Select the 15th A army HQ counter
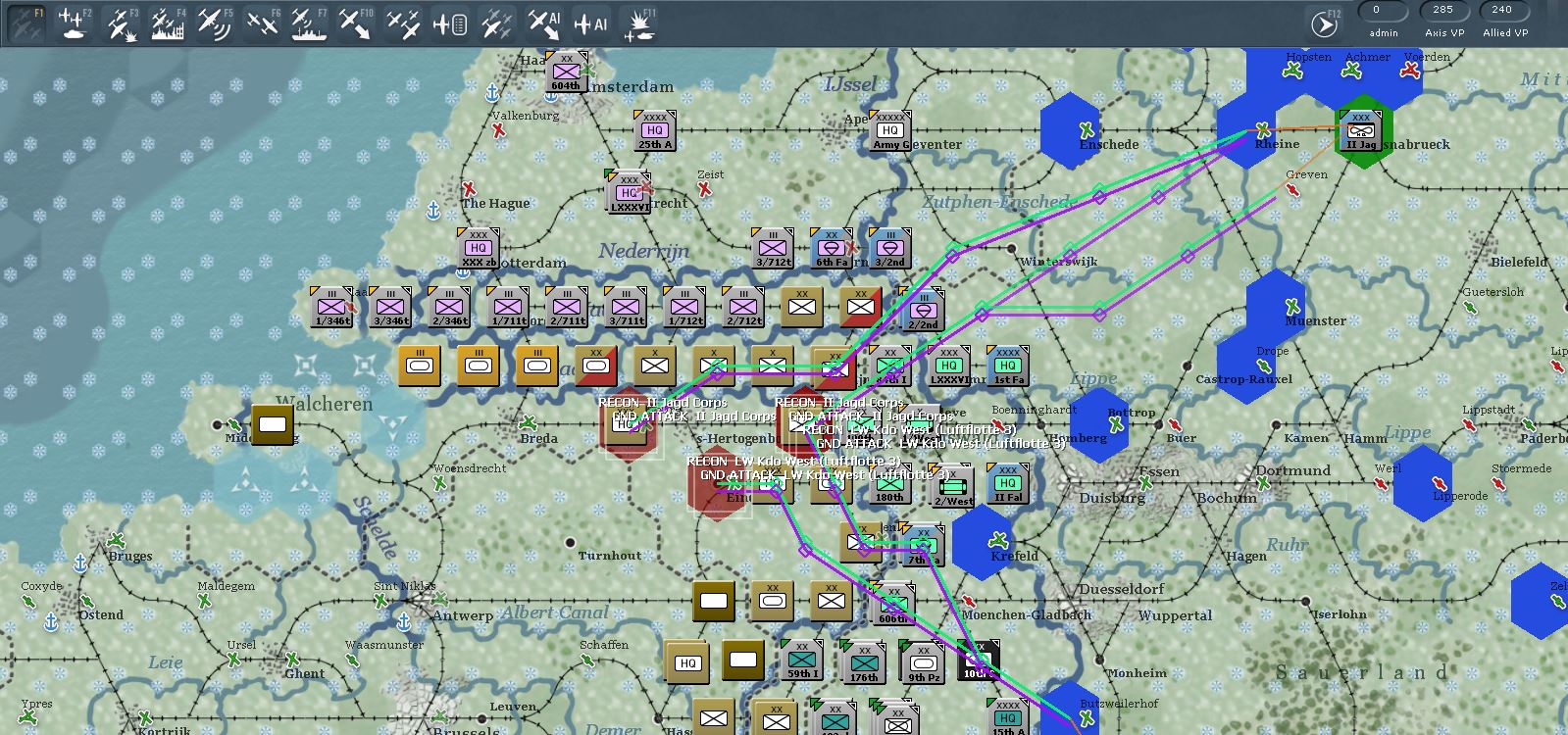This screenshot has width=1568, height=735. [1007, 716]
